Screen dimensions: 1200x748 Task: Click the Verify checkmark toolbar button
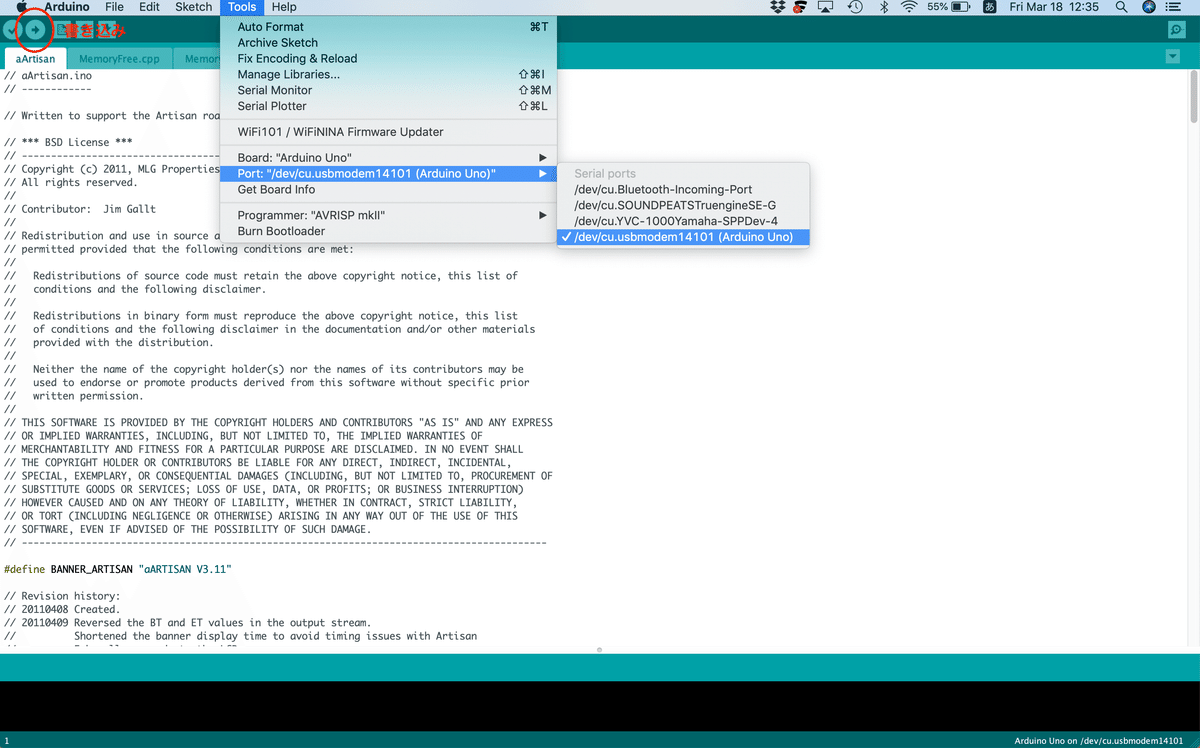[x=12, y=30]
